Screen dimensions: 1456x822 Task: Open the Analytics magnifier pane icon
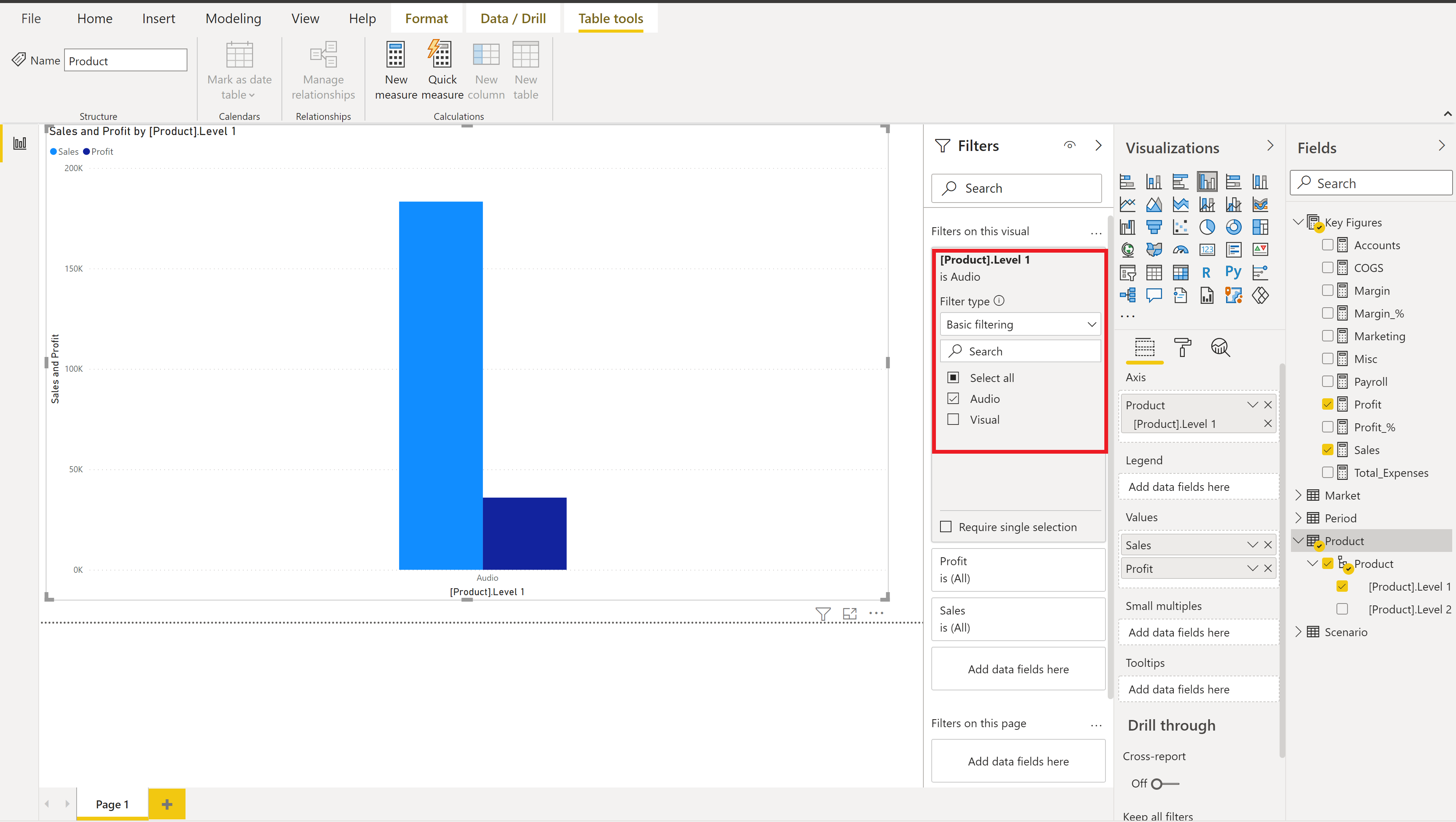1220,347
